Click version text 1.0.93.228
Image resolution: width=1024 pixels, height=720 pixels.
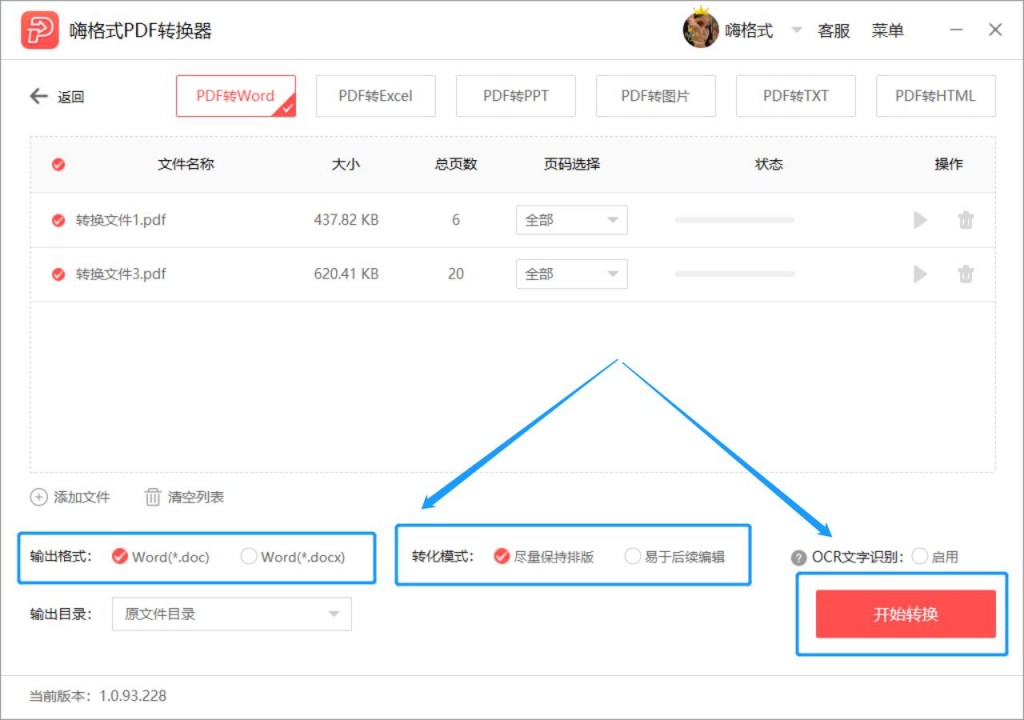coord(133,696)
